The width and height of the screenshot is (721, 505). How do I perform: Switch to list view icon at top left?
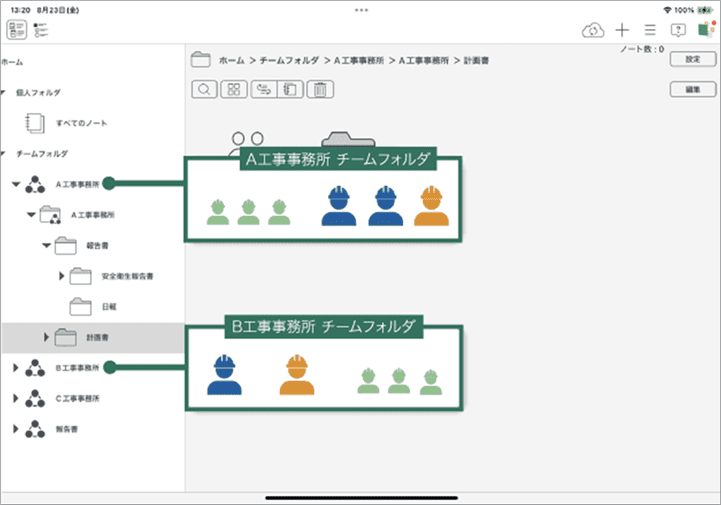[41, 30]
